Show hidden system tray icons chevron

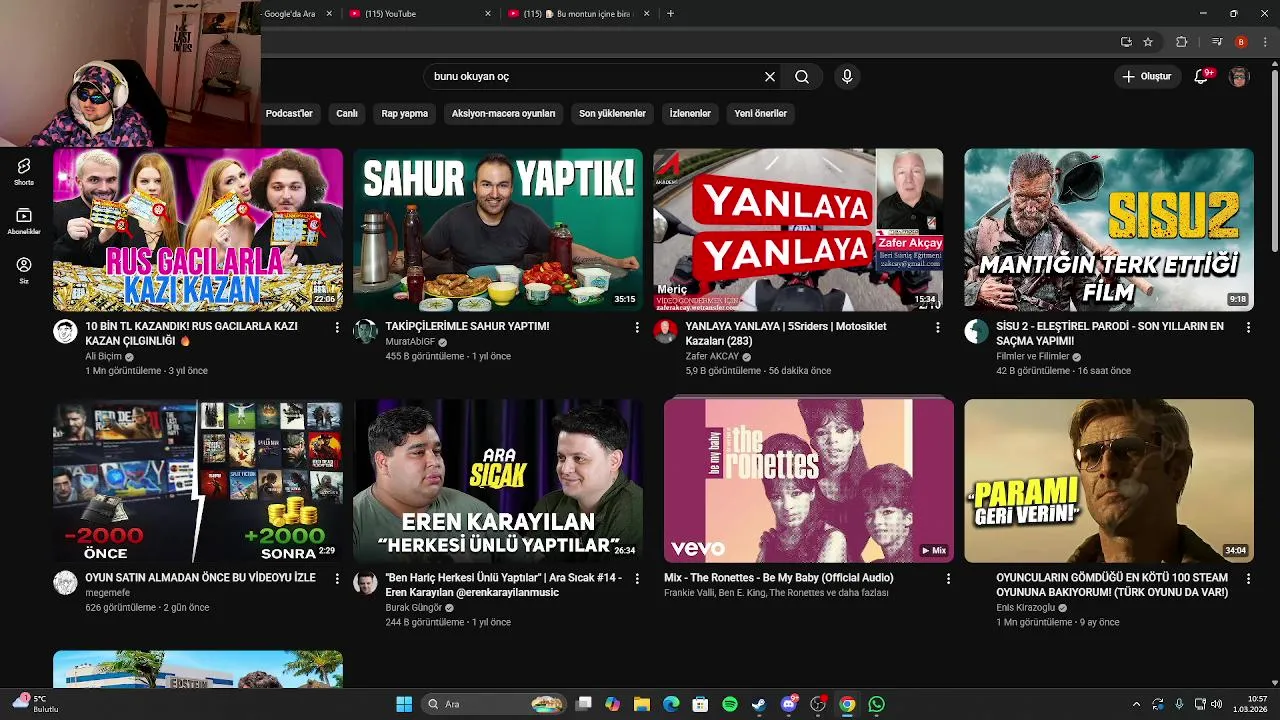(x=1136, y=704)
